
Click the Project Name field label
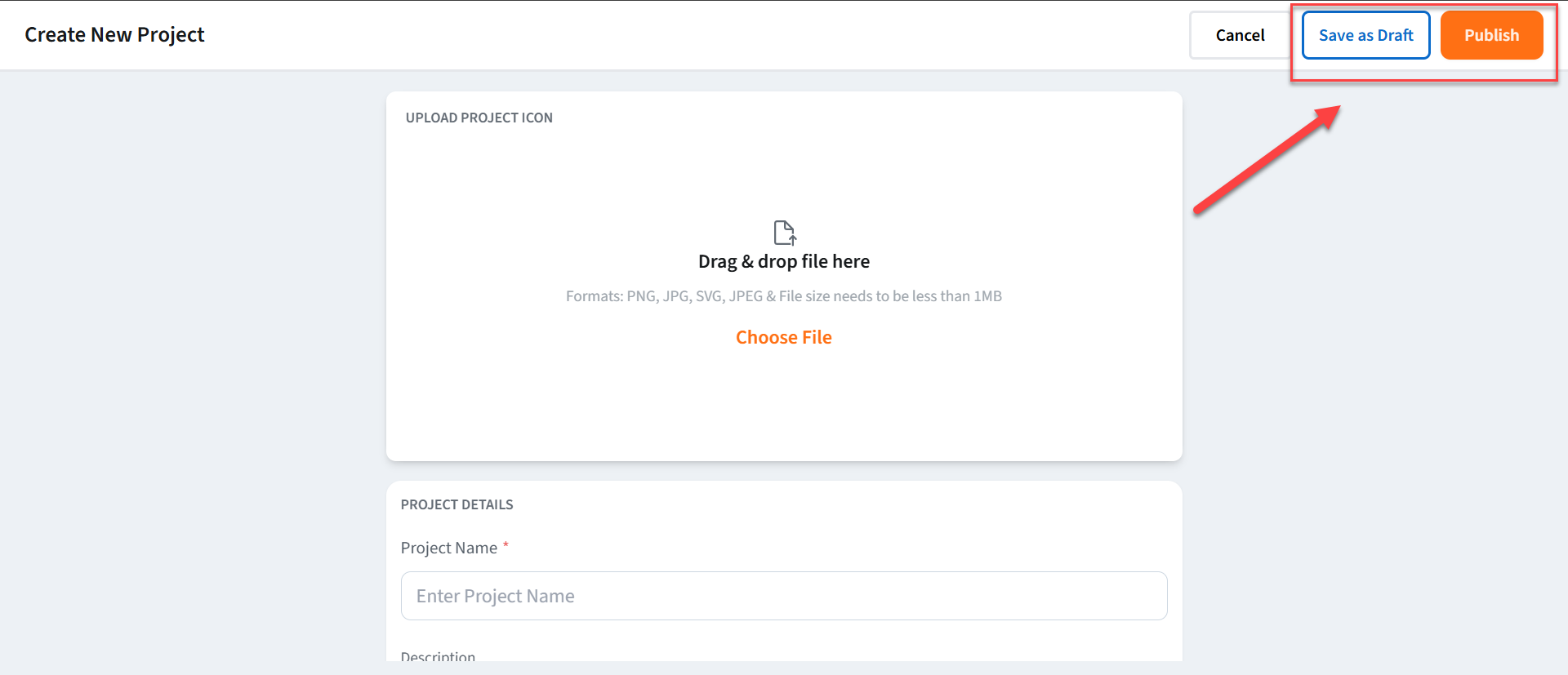448,548
